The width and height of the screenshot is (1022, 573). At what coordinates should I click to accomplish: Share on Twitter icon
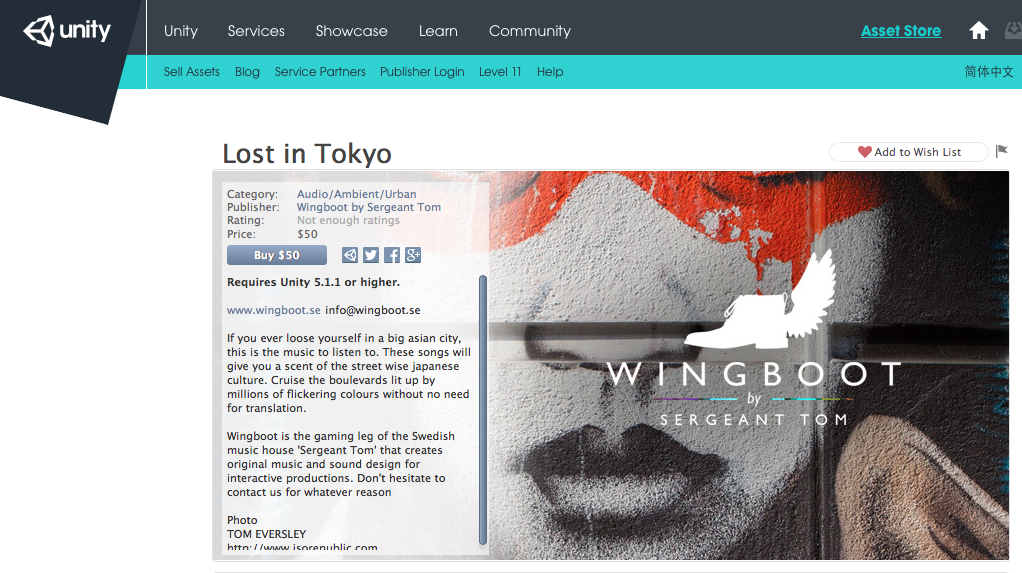click(371, 255)
